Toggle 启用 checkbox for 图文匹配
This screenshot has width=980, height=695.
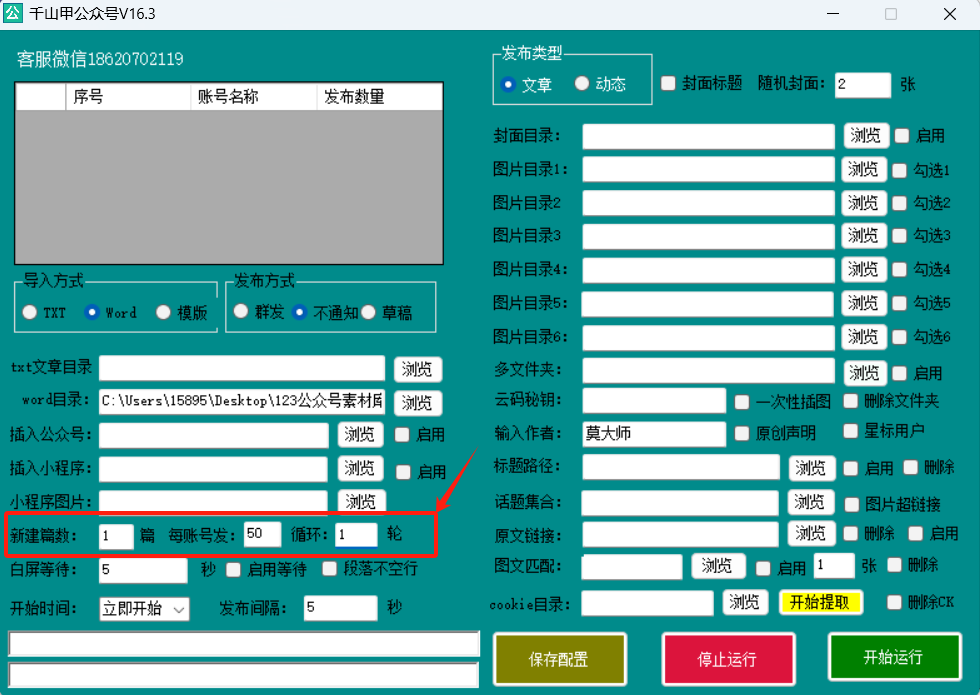click(x=763, y=568)
